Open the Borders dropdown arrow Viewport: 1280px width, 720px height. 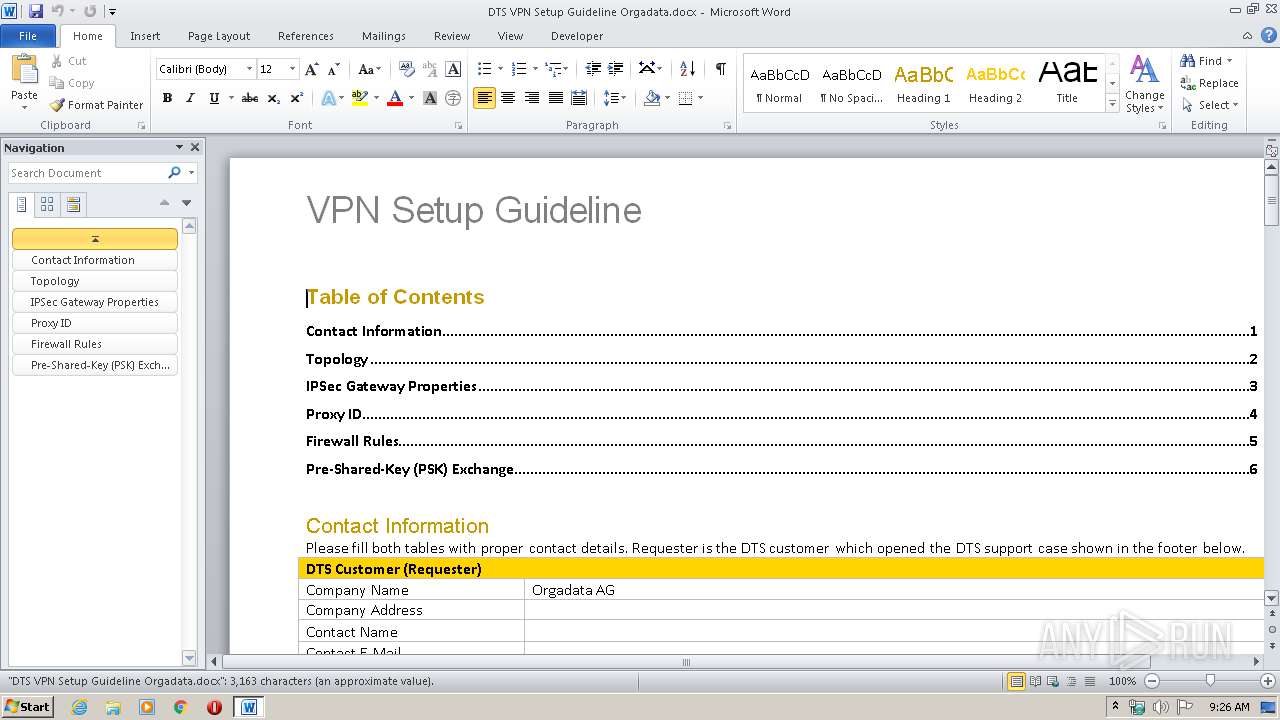pos(700,98)
